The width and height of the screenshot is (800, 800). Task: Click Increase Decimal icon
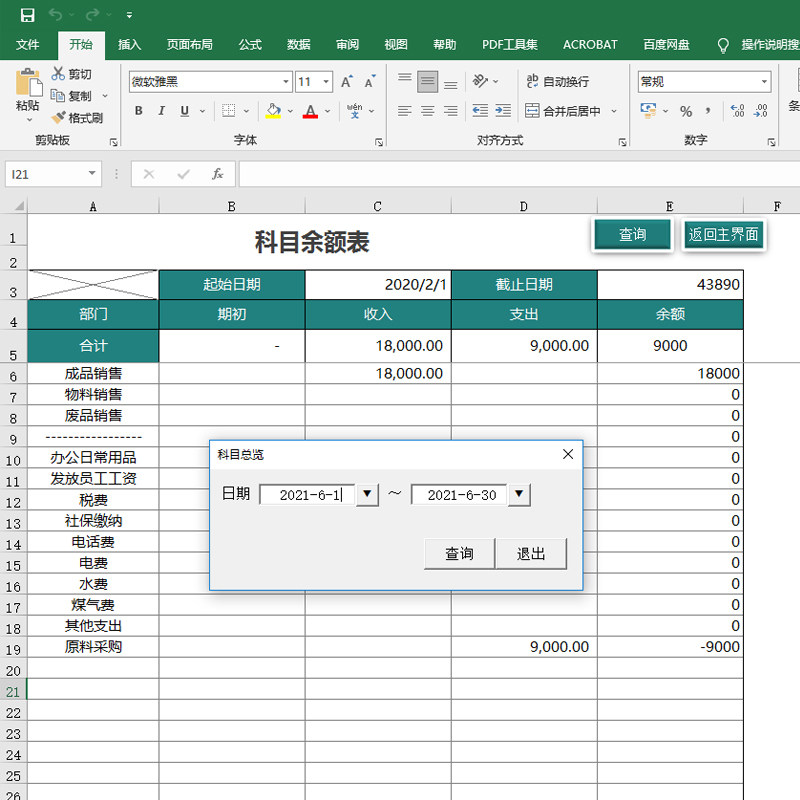click(737, 111)
